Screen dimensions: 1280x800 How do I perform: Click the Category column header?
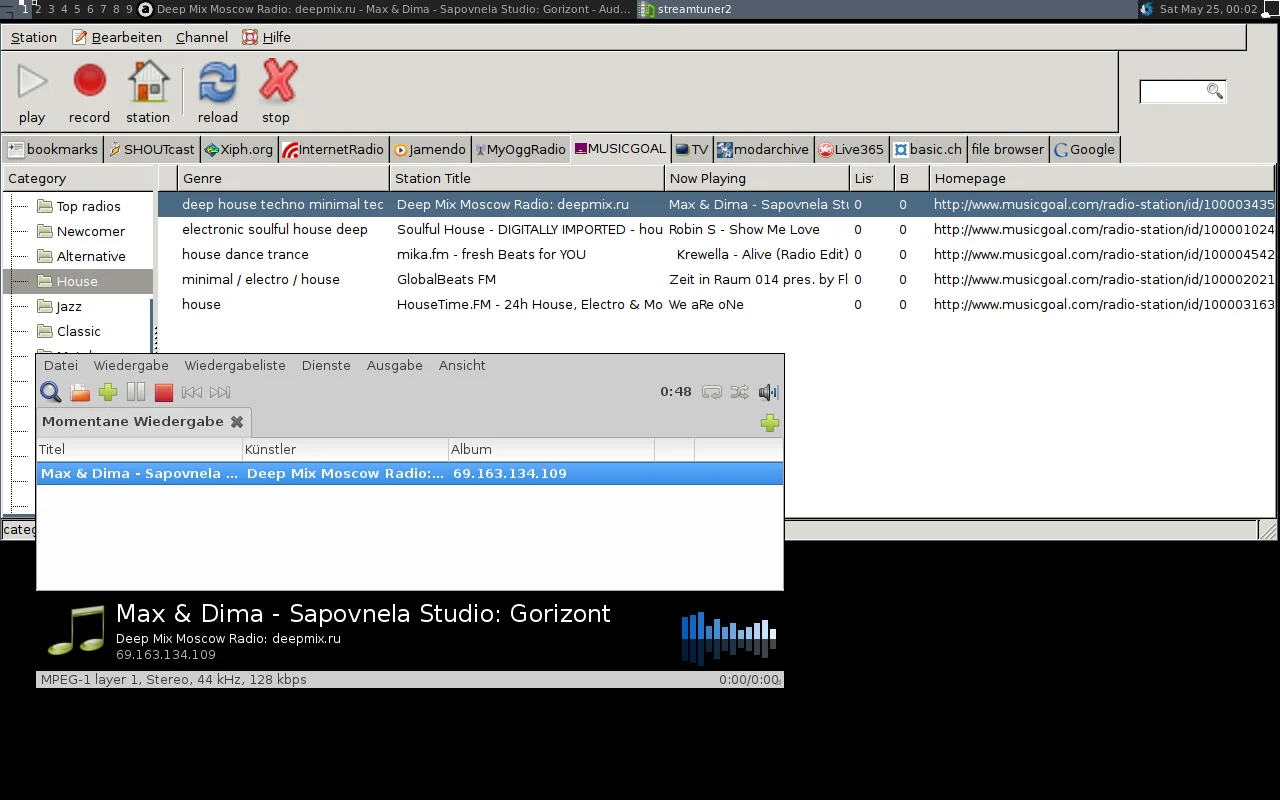80,178
